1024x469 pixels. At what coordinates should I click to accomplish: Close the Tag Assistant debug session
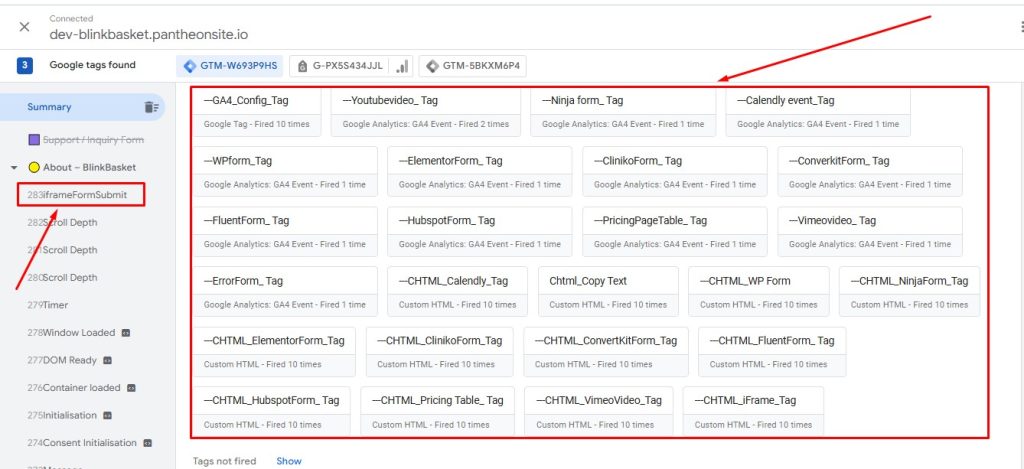pos(24,26)
